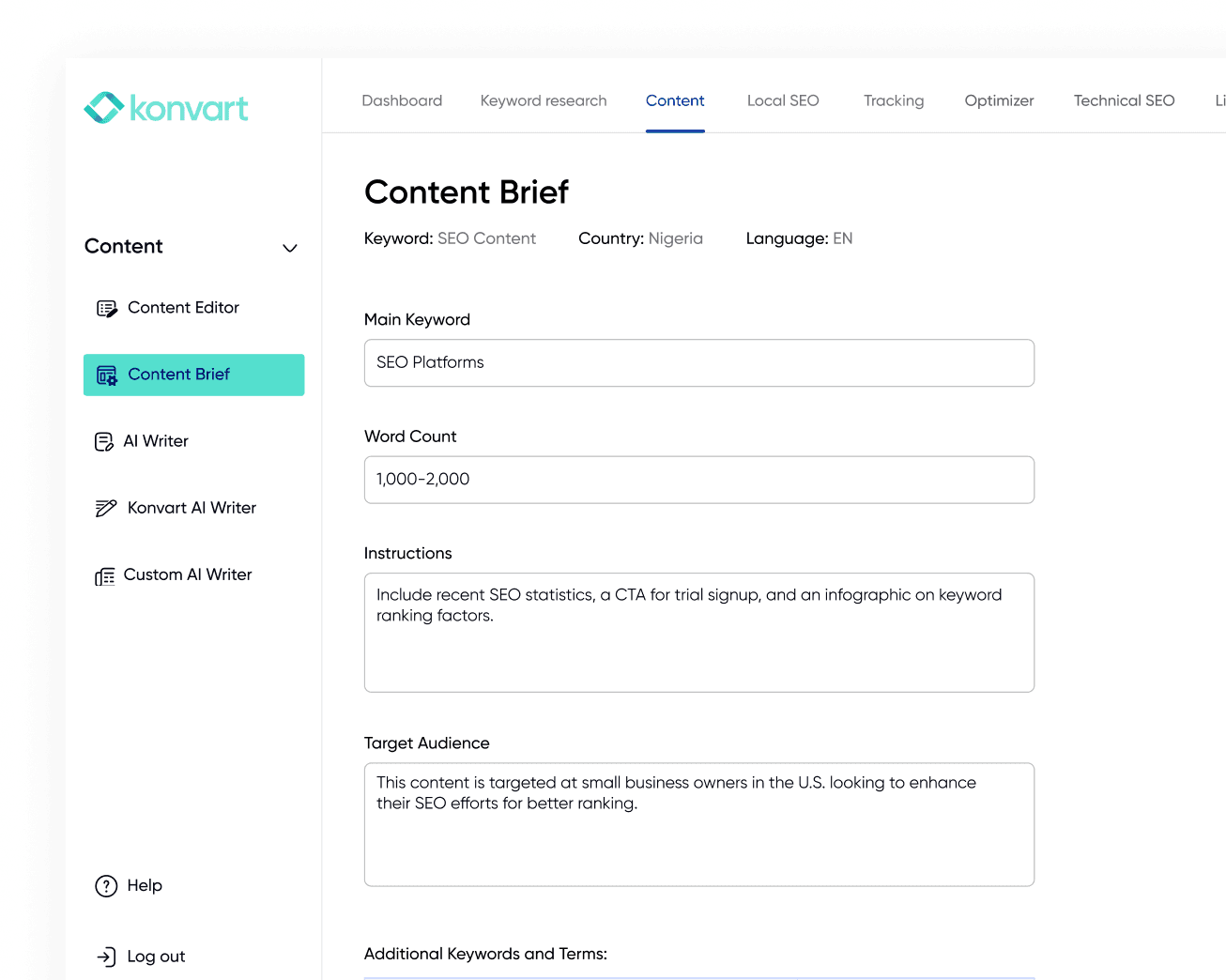Image resolution: width=1226 pixels, height=980 pixels.
Task: Select the Content Editor icon in sidebar
Action: point(105,307)
